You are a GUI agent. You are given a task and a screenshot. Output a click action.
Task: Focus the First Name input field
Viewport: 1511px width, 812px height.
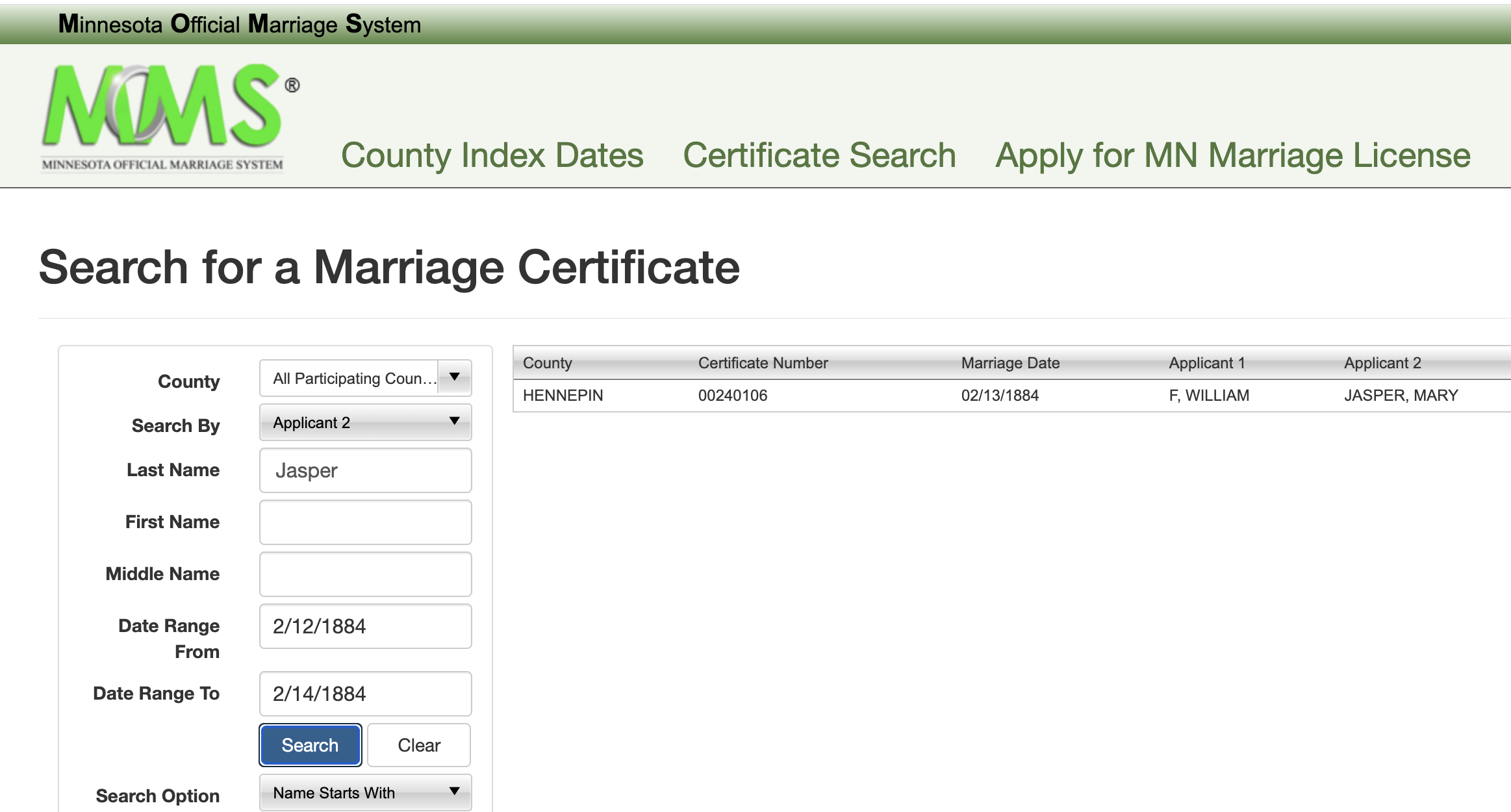point(365,522)
